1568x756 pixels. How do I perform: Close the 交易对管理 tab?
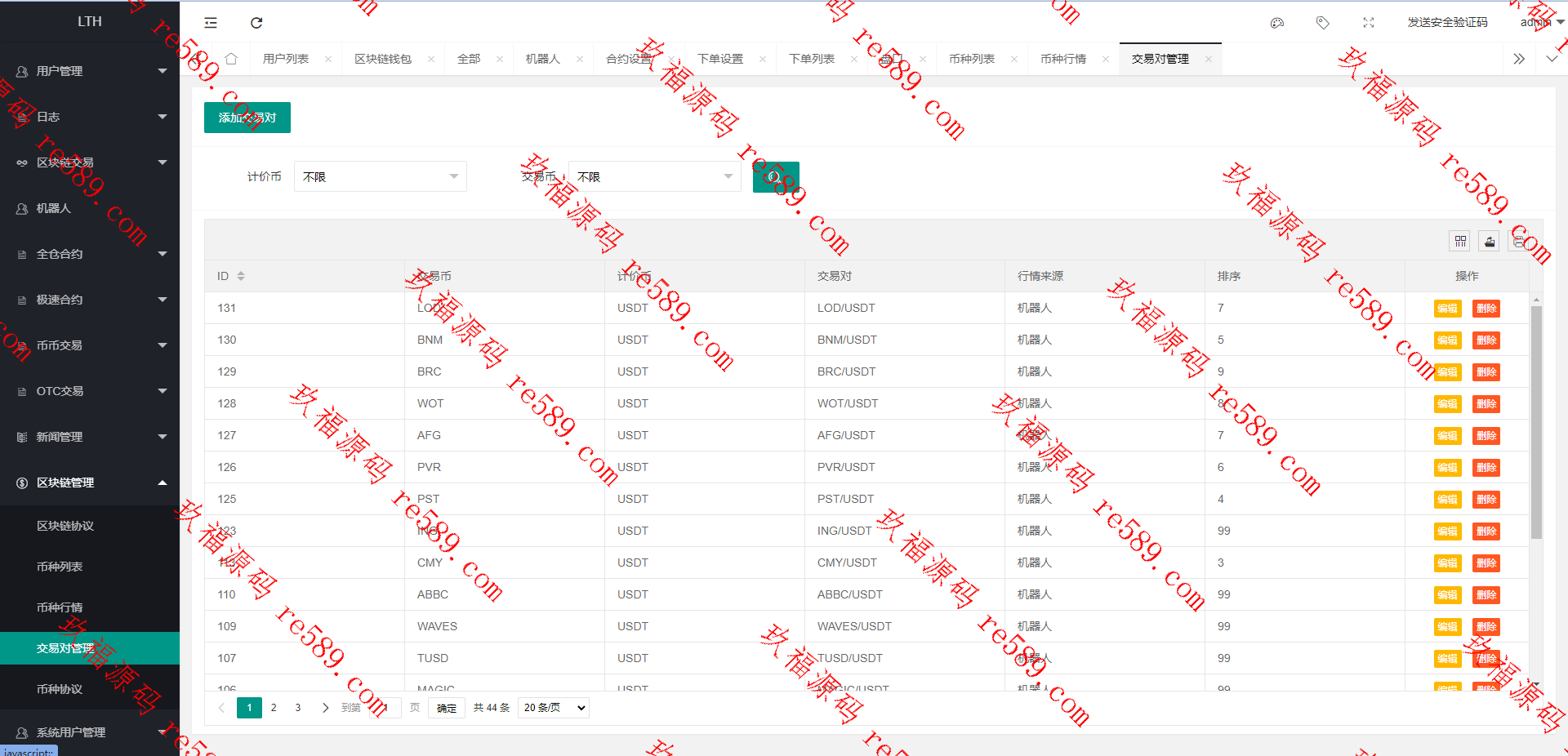coord(1209,59)
